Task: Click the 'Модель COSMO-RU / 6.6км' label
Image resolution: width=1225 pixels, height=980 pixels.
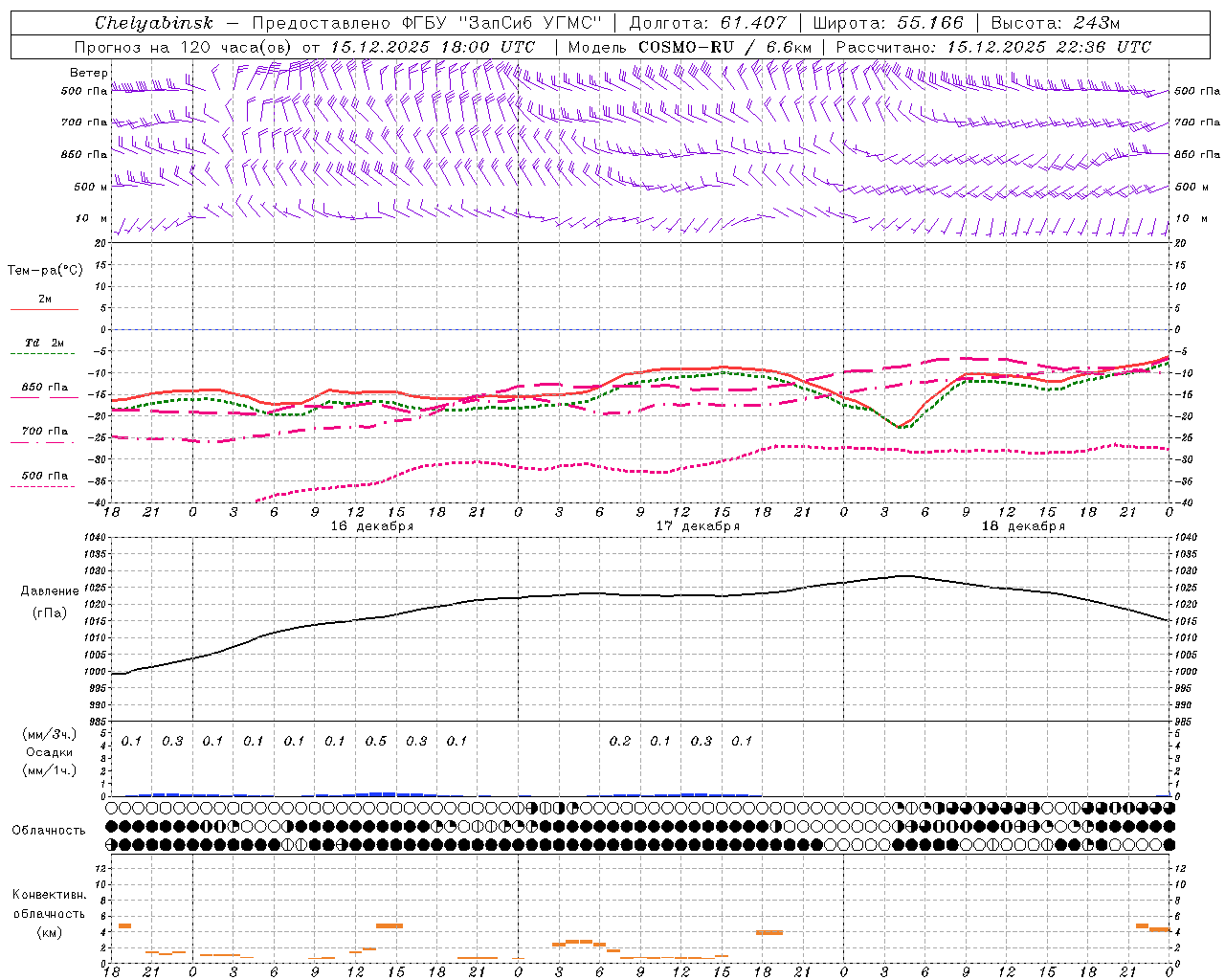Action: click(689, 47)
